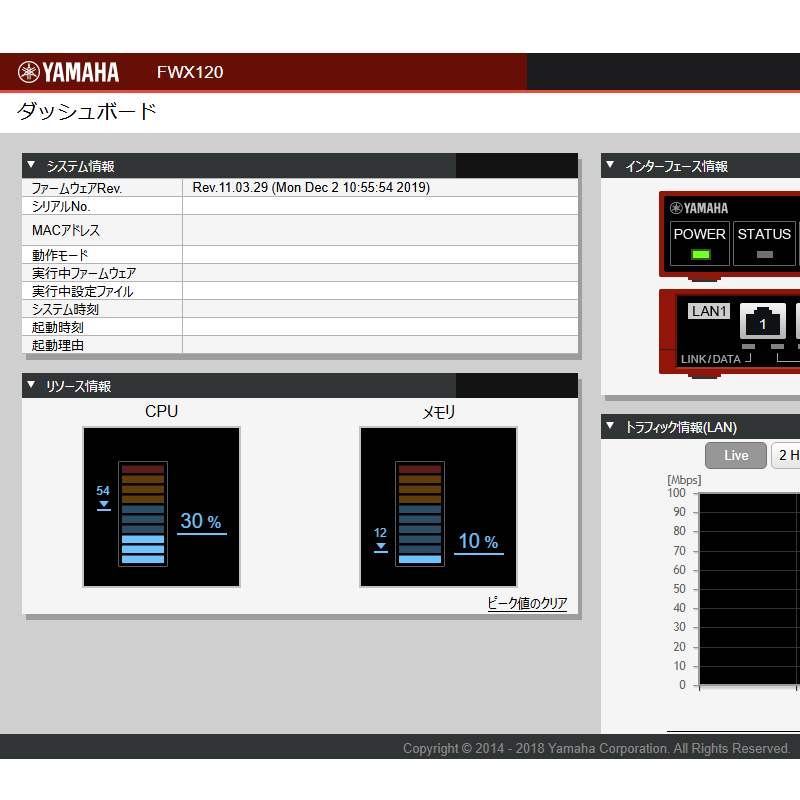Click the memory 10 % readout
The image size is (800, 800).
478,542
